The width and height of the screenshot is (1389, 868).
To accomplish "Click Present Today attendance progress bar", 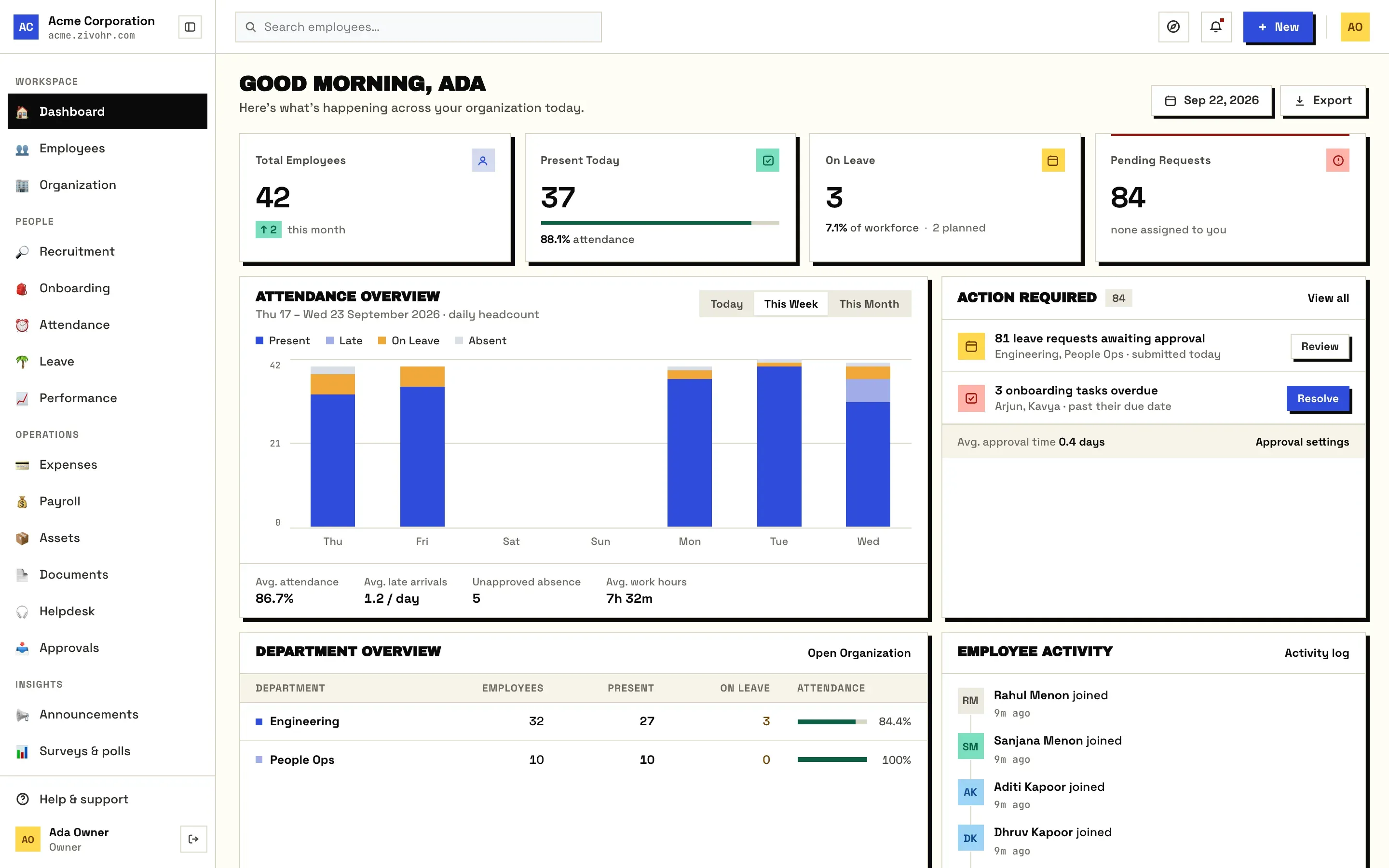I will (659, 223).
